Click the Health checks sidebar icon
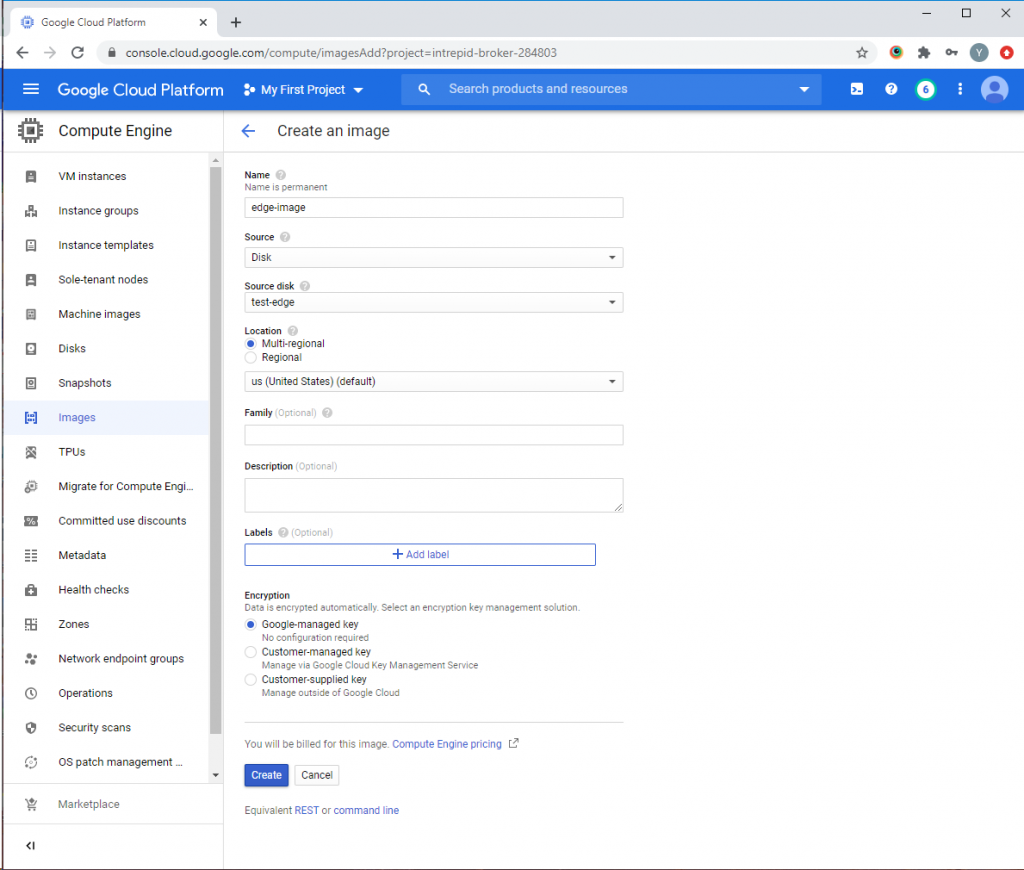This screenshot has height=870, width=1024. click(31, 590)
